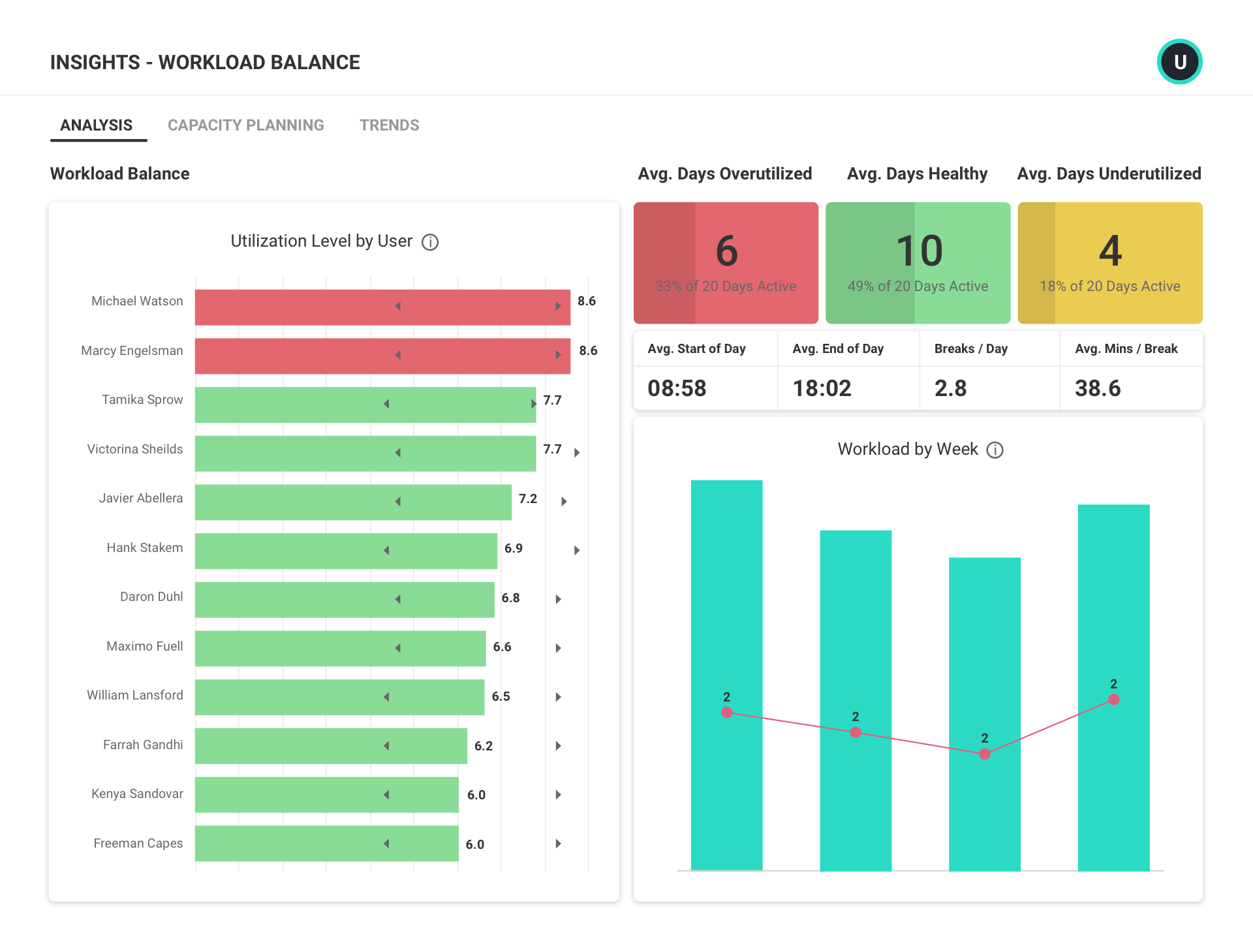The image size is (1253, 952).
Task: Switch to the Capacity Planning tab
Action: point(245,125)
